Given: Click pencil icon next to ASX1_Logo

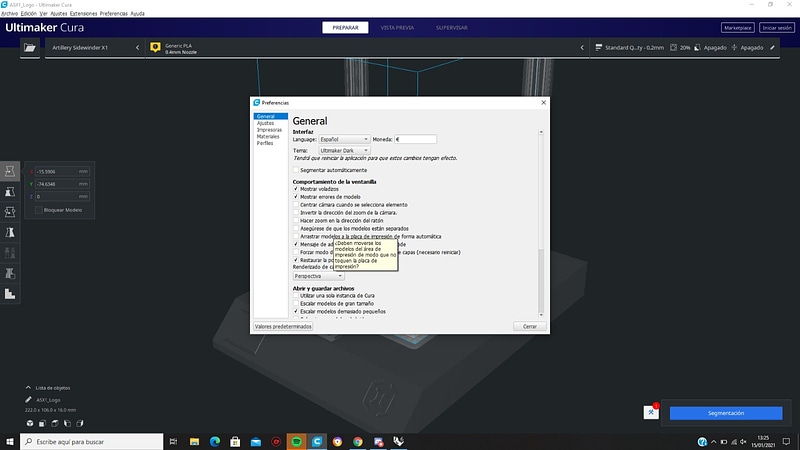Looking at the screenshot, I should tap(28, 399).
